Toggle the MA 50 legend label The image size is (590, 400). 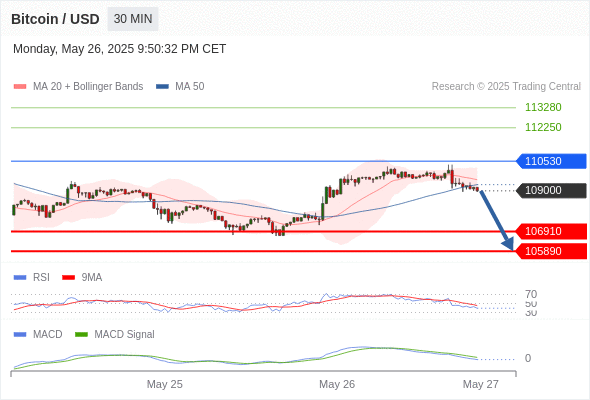[x=190, y=87]
